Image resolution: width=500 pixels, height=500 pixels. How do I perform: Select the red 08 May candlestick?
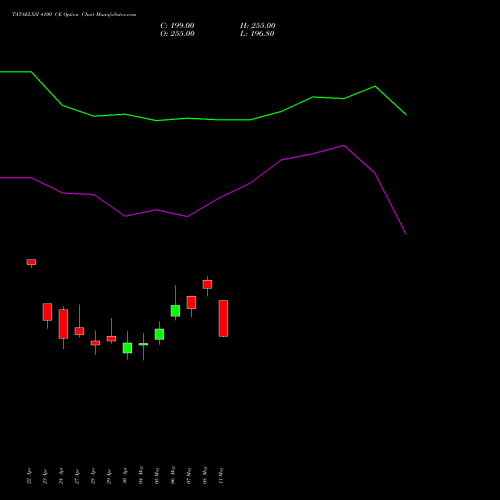pos(207,284)
